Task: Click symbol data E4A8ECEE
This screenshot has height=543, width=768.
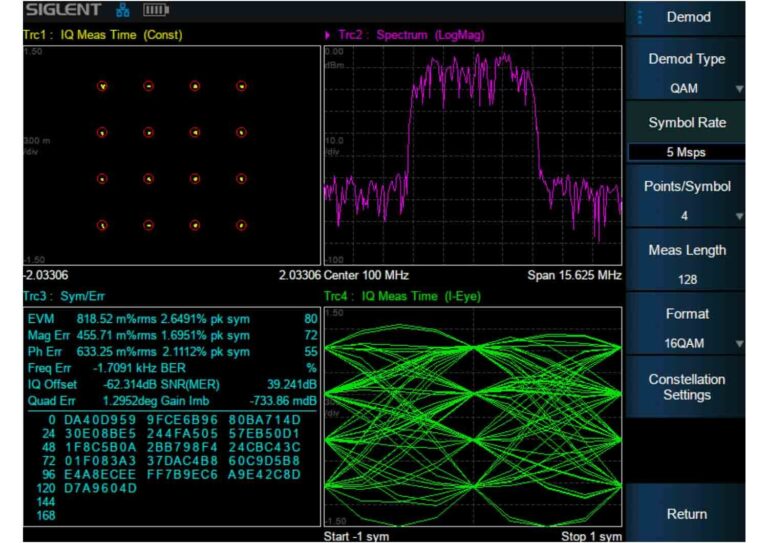Action: pos(100,474)
